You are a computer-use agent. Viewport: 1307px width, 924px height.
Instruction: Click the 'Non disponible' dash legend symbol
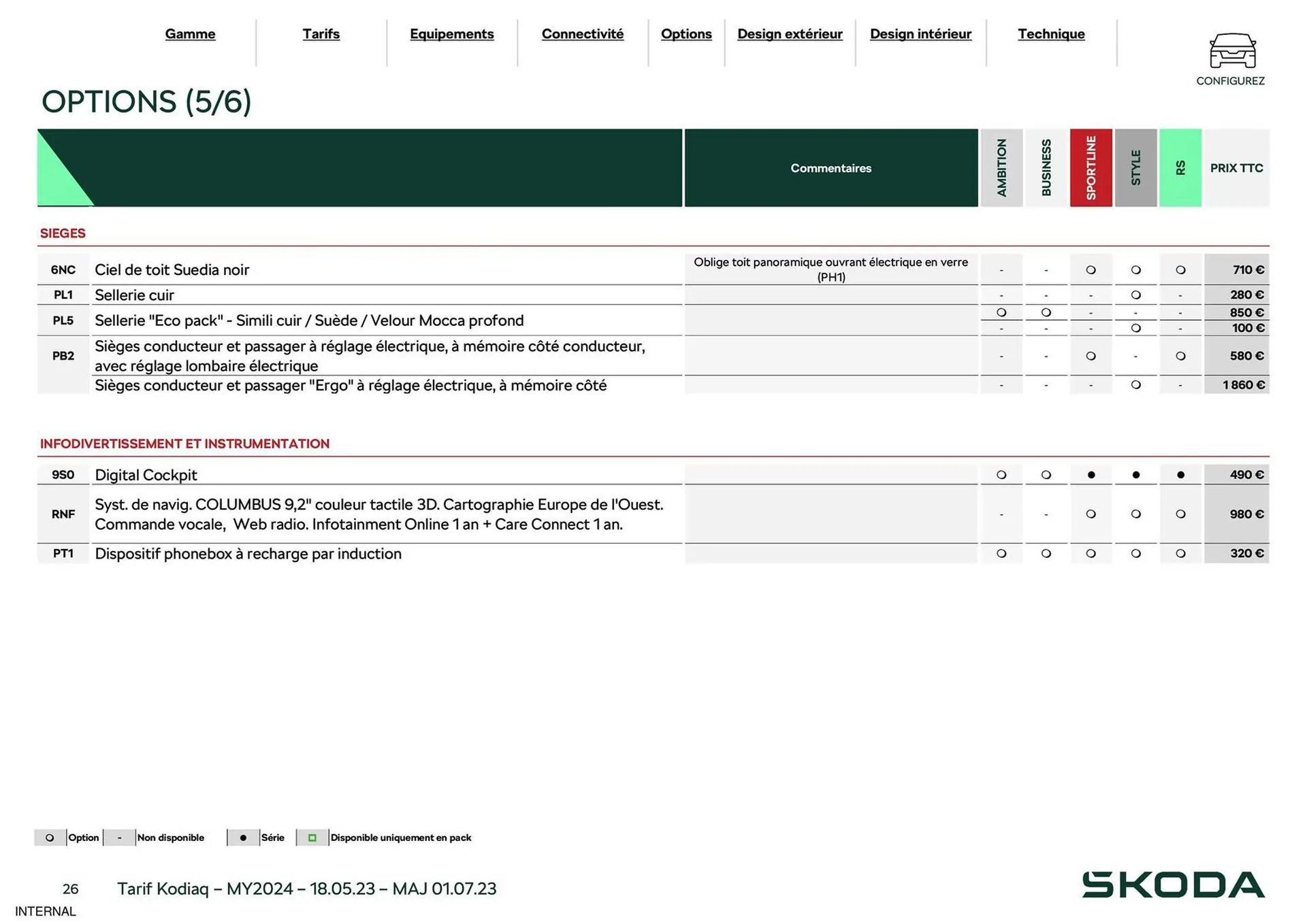120,838
